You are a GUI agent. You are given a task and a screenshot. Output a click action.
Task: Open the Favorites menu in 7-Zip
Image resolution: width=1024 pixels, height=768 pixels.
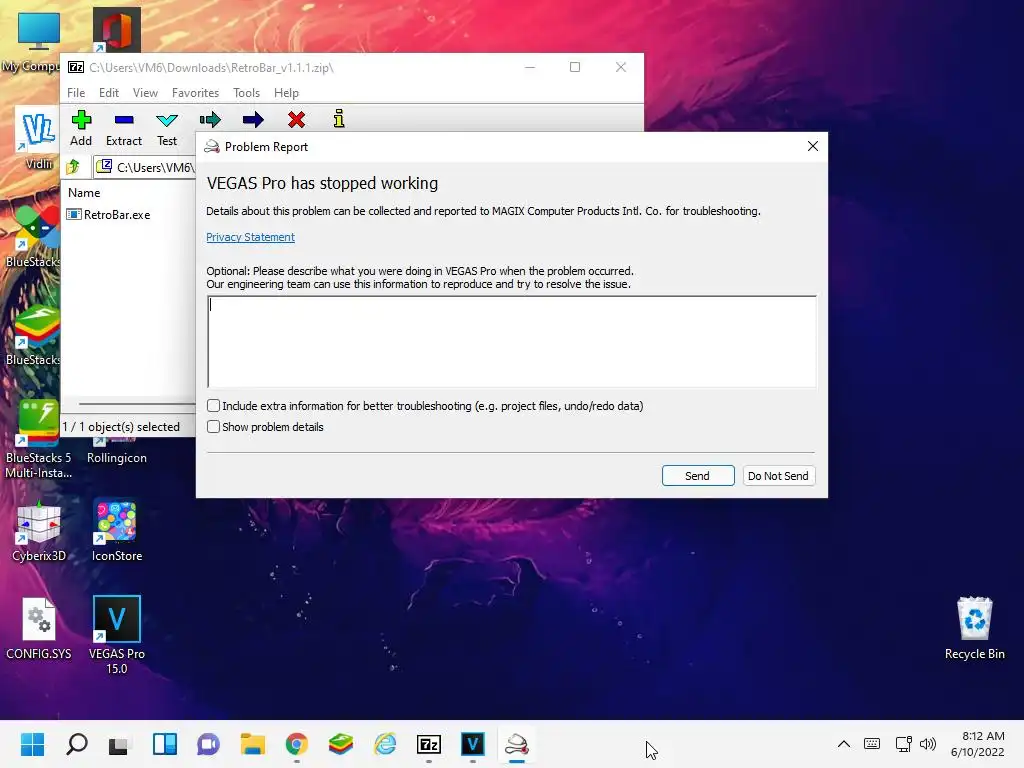195,93
